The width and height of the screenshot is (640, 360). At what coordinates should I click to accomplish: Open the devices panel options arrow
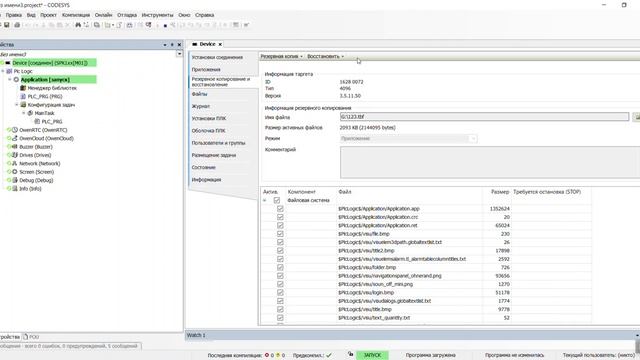click(165, 44)
